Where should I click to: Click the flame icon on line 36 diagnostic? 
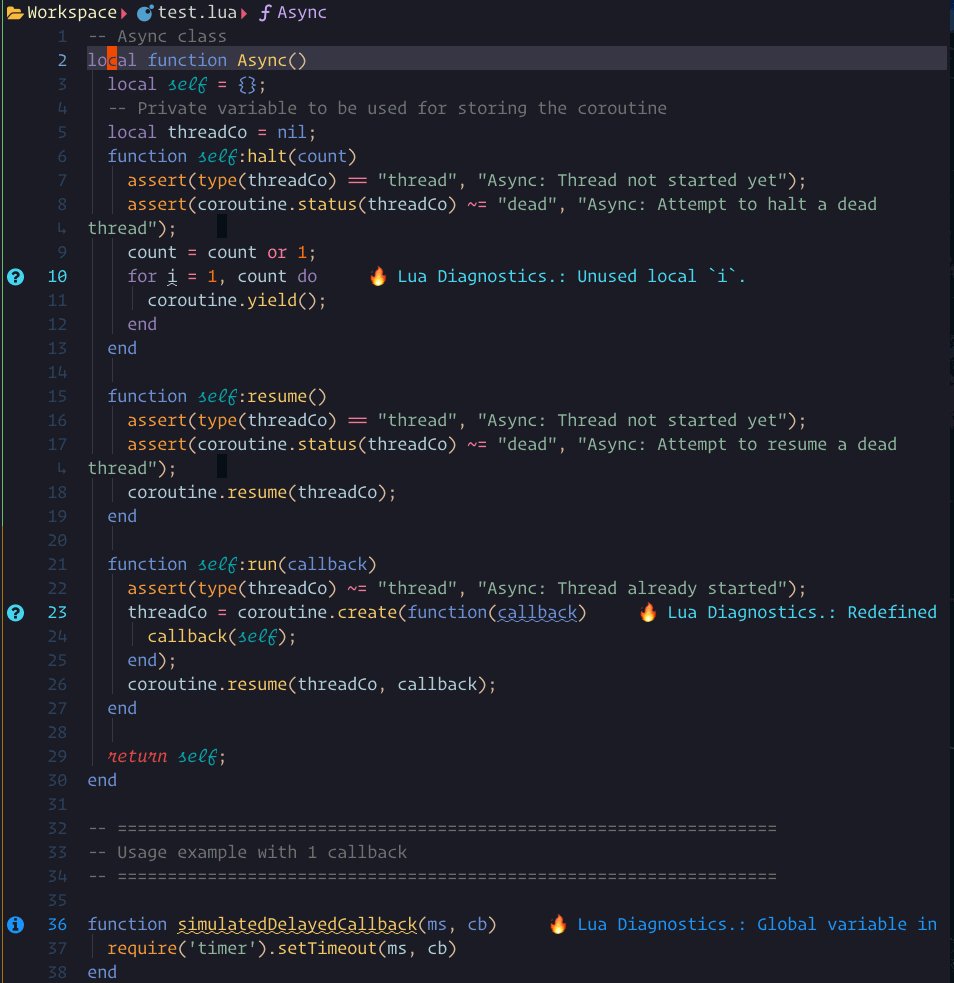pyautogui.click(x=558, y=924)
